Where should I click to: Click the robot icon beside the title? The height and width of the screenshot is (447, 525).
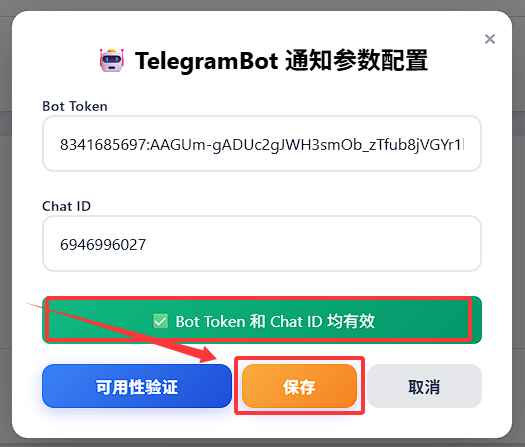[x=112, y=61]
